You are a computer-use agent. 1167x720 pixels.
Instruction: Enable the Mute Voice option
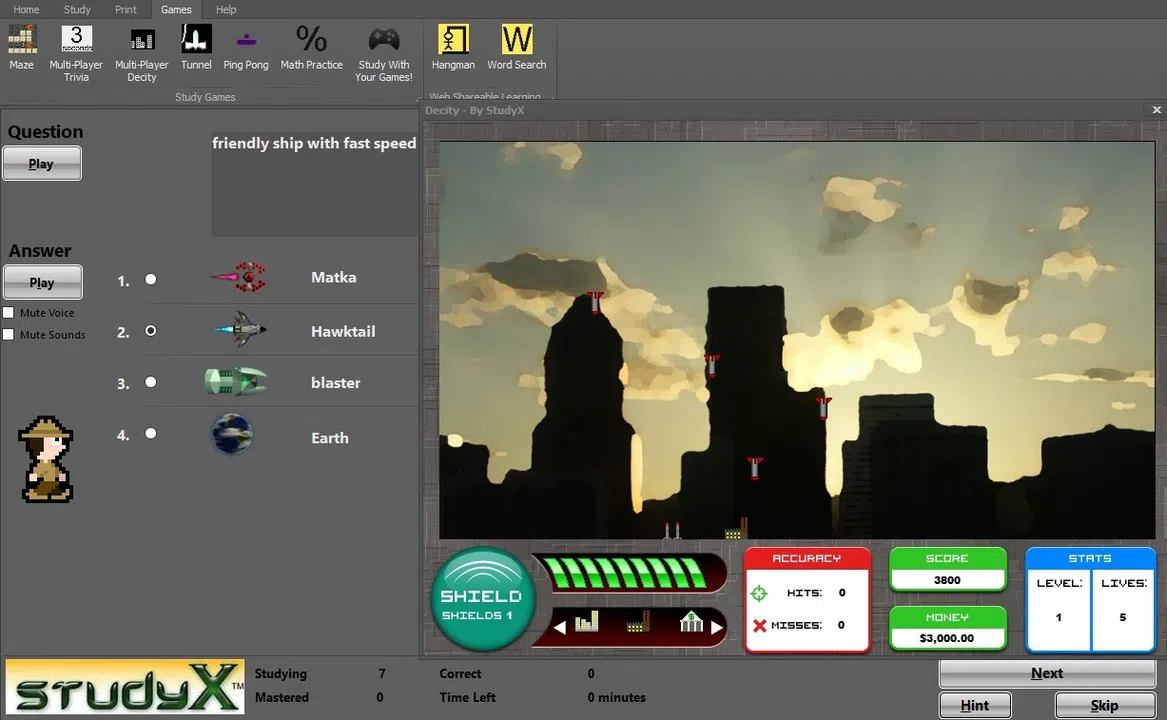point(11,313)
